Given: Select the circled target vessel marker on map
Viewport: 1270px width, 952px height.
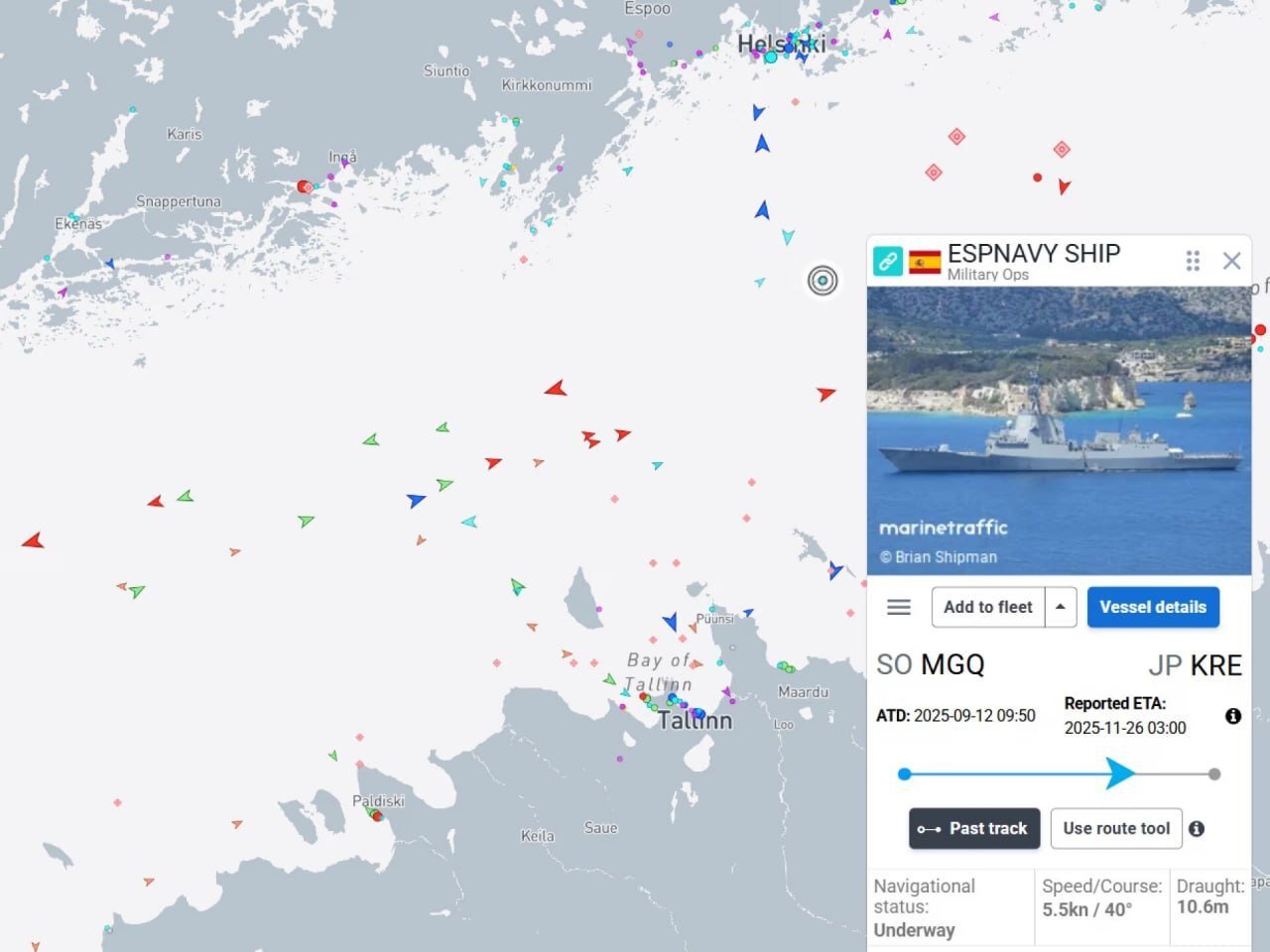Looking at the screenshot, I should pyautogui.click(x=823, y=281).
